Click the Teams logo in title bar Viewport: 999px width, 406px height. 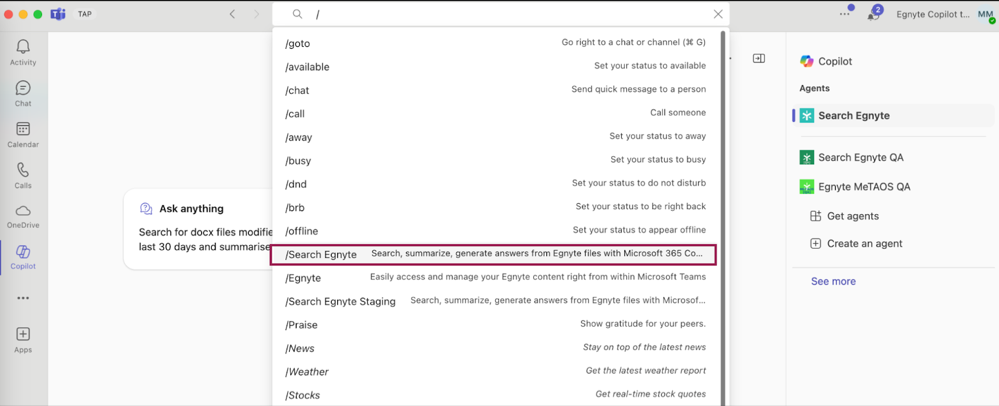click(59, 14)
